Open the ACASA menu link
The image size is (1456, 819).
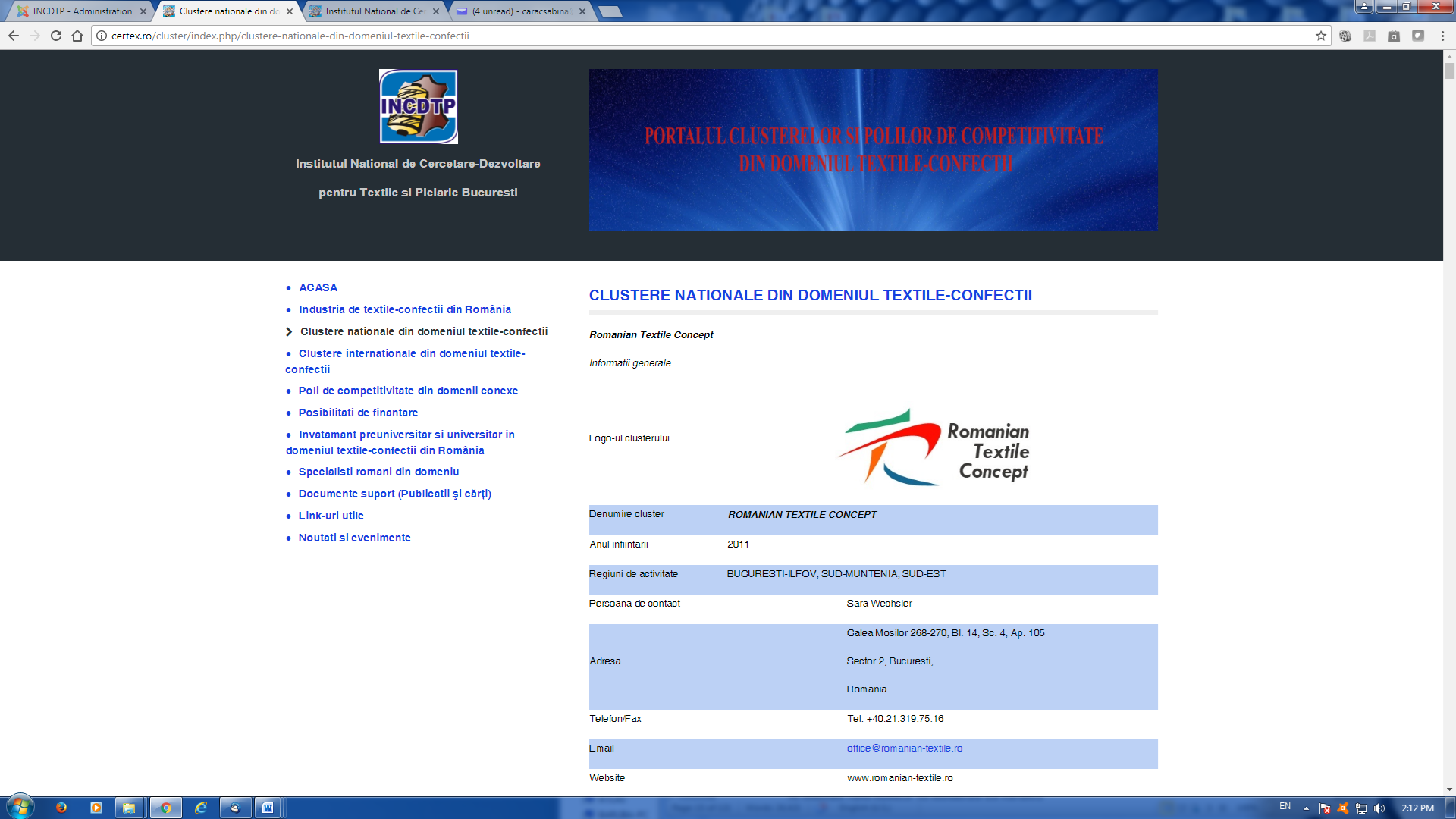pyautogui.click(x=318, y=287)
